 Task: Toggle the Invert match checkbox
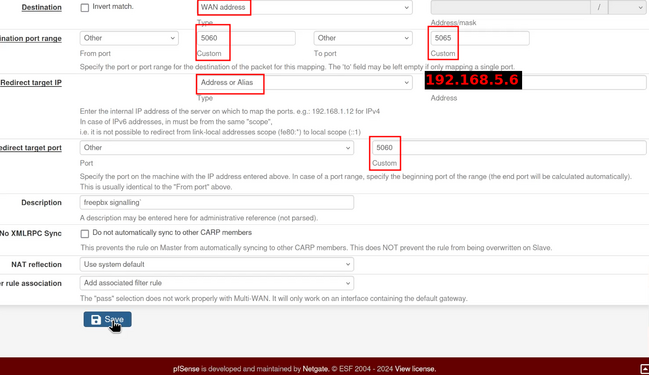pyautogui.click(x=85, y=7)
